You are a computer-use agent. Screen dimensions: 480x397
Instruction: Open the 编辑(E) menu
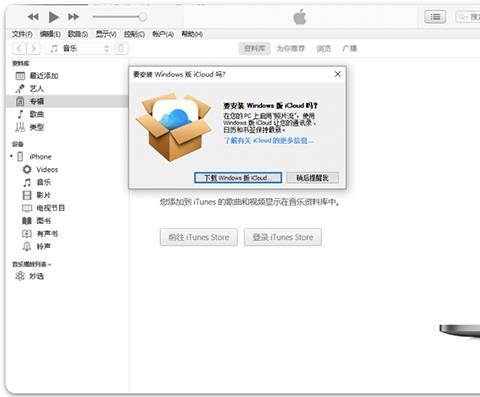coord(50,34)
